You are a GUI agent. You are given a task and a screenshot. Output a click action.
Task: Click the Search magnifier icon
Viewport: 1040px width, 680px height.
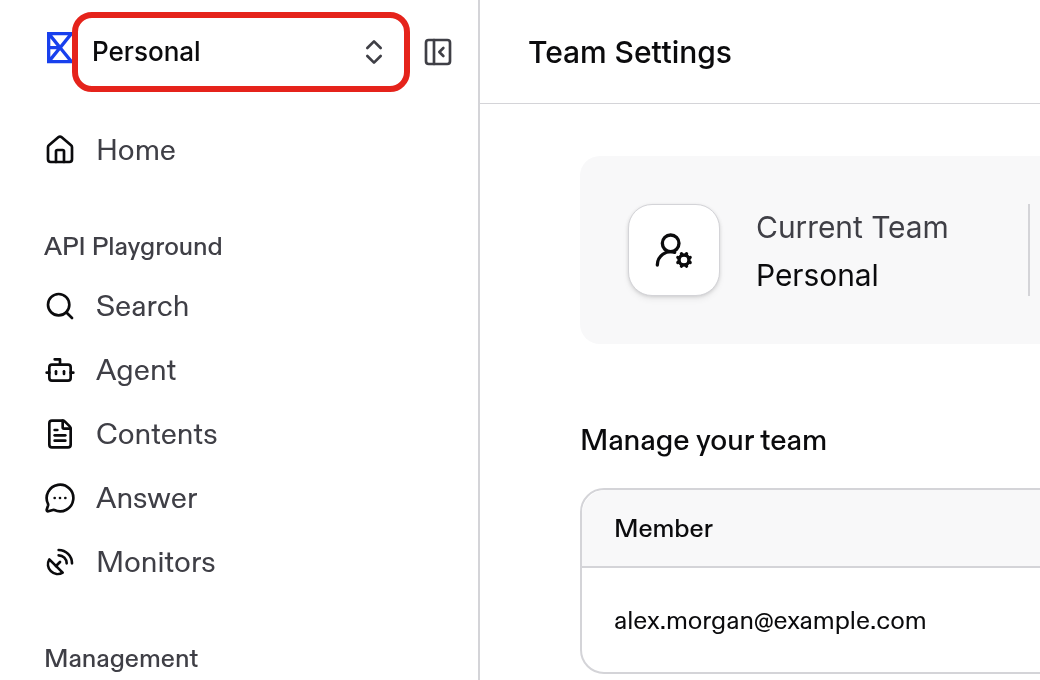click(x=60, y=306)
